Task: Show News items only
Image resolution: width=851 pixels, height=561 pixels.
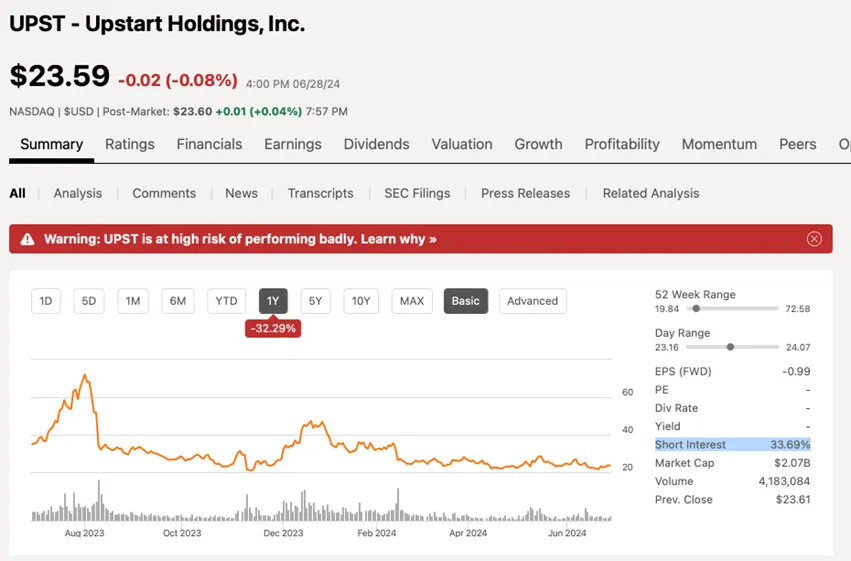Action: pos(242,193)
